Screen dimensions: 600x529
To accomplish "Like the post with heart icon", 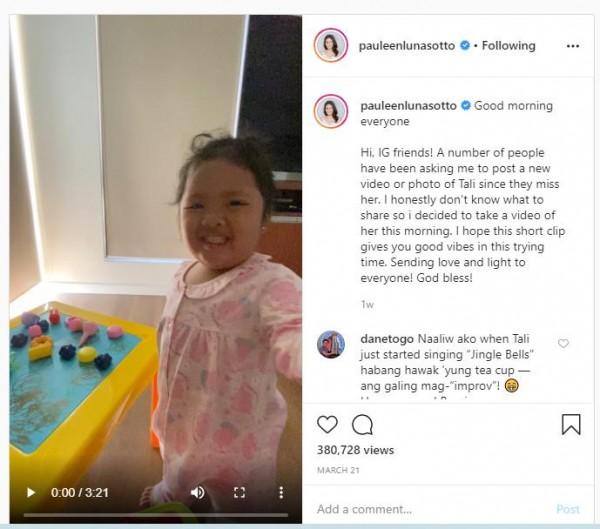I will [327, 425].
